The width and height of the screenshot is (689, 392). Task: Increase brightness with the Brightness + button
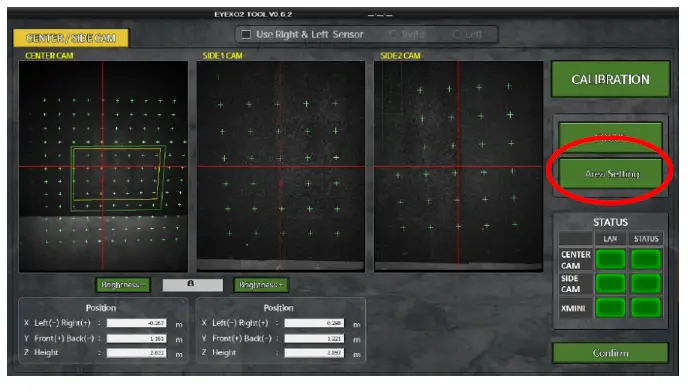point(261,285)
